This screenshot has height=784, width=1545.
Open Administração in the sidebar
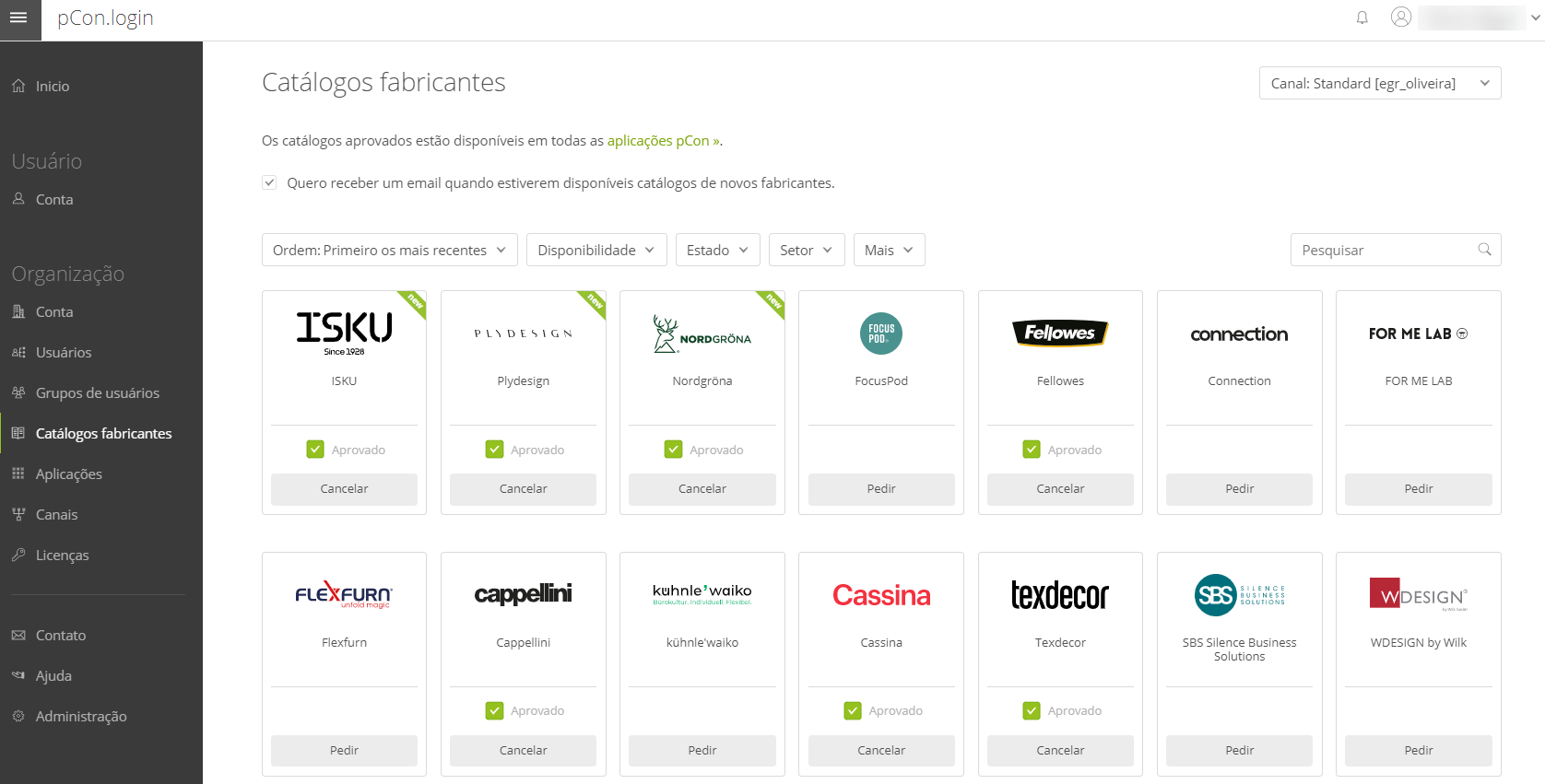[x=81, y=716]
